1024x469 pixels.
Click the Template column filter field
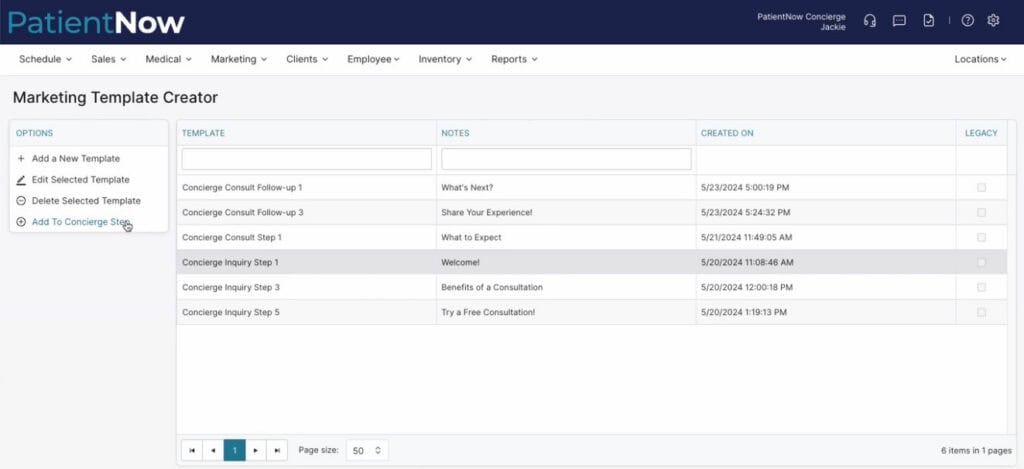(306, 159)
